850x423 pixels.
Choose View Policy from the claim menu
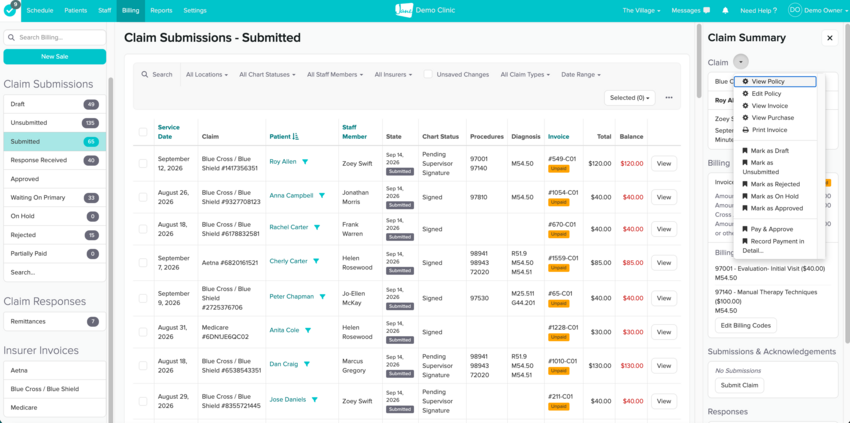775,81
